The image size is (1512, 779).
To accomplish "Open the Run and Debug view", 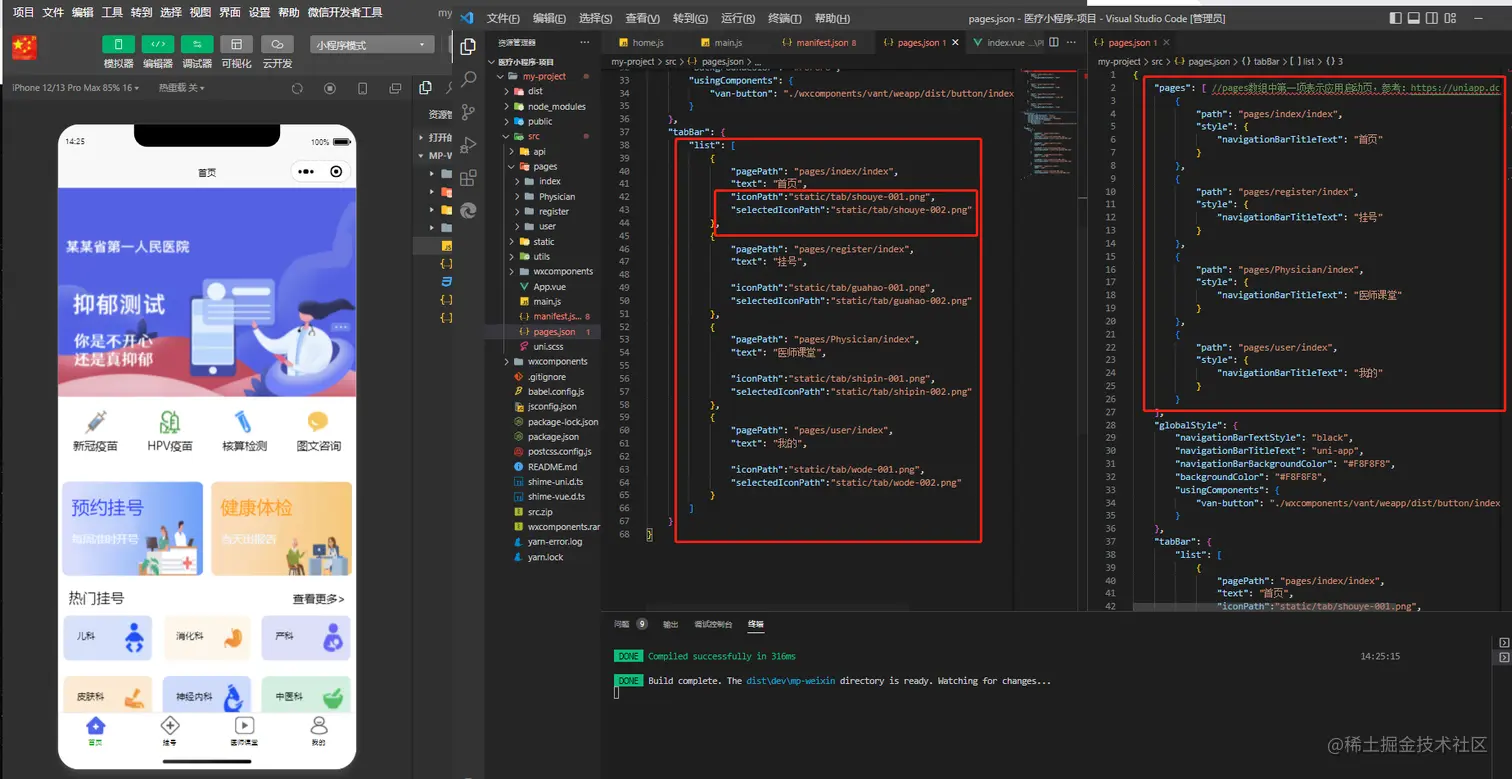I will [468, 145].
